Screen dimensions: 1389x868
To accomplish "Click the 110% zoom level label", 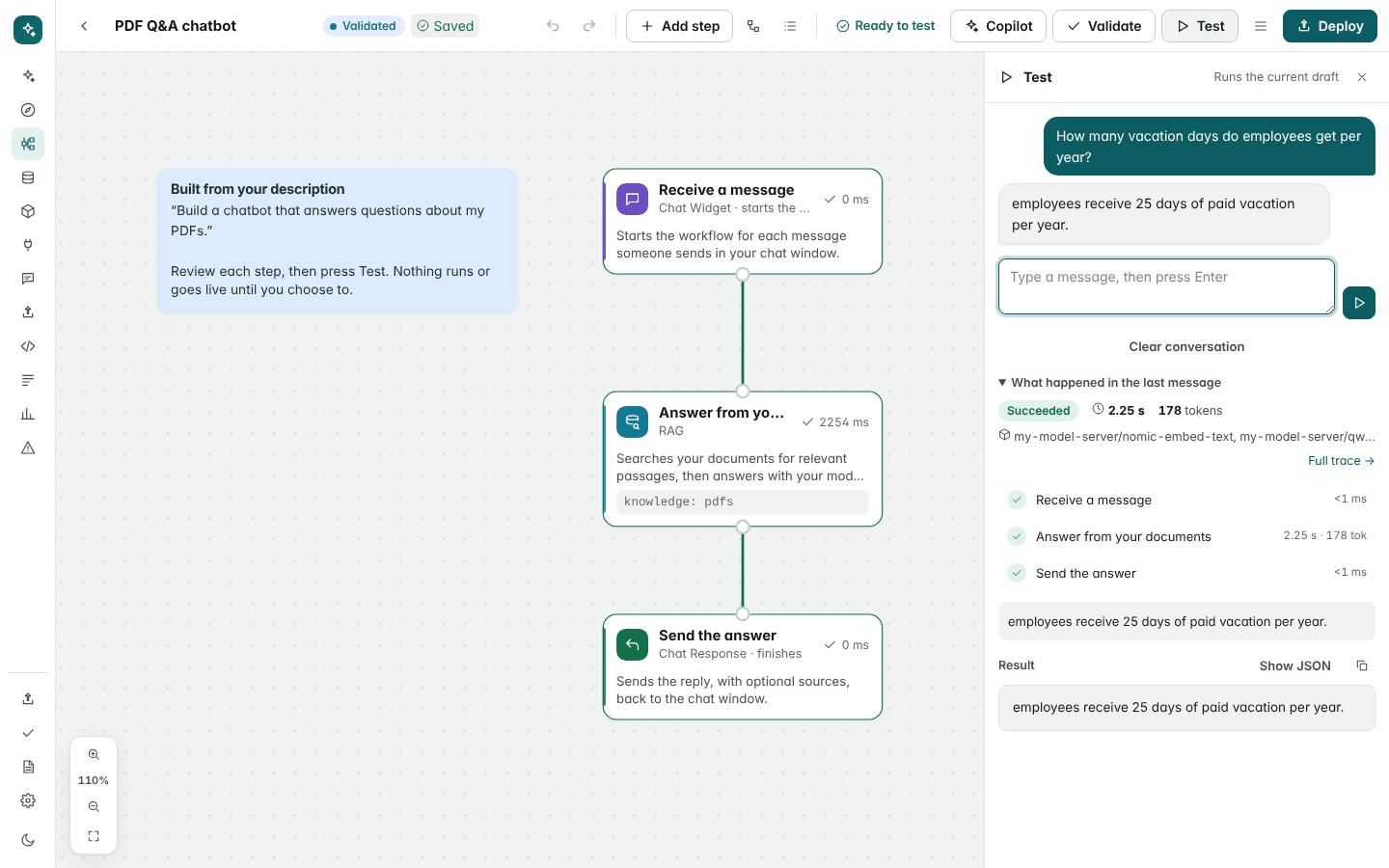I will click(x=94, y=780).
